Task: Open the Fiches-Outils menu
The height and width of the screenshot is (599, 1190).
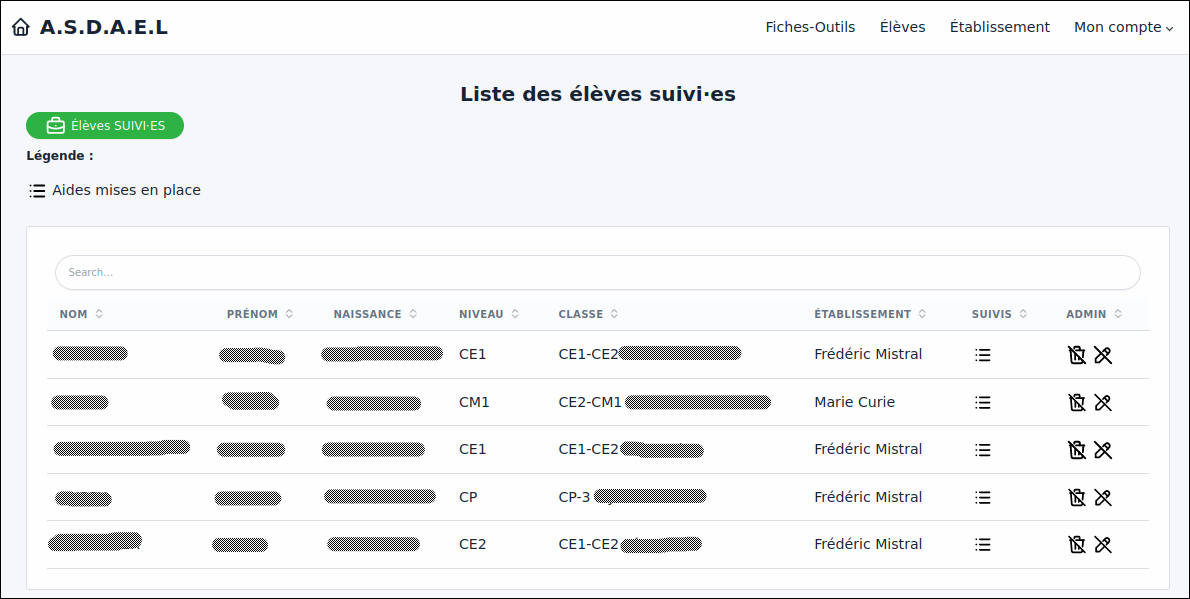Action: click(x=810, y=27)
